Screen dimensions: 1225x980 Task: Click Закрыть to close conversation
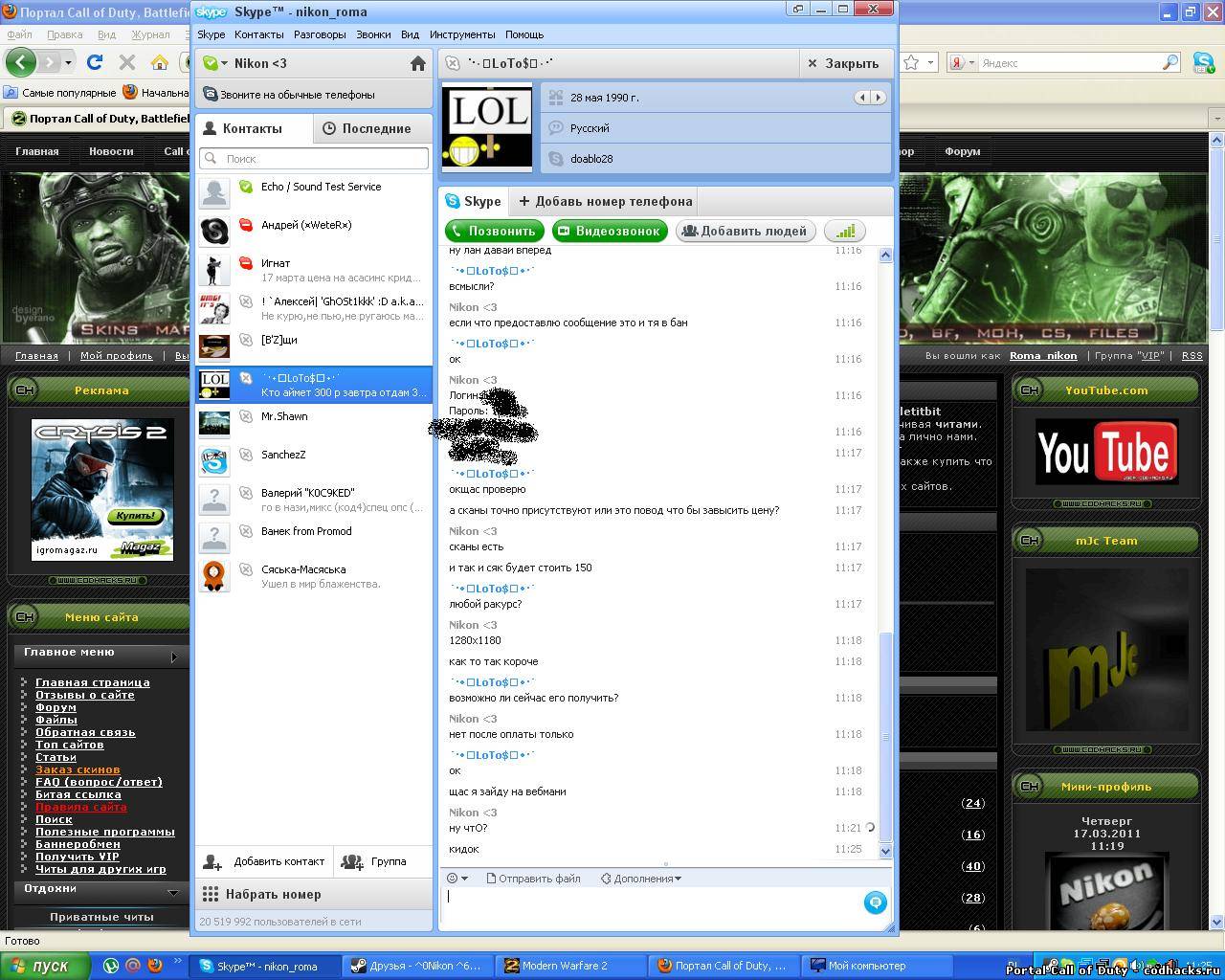click(842, 63)
